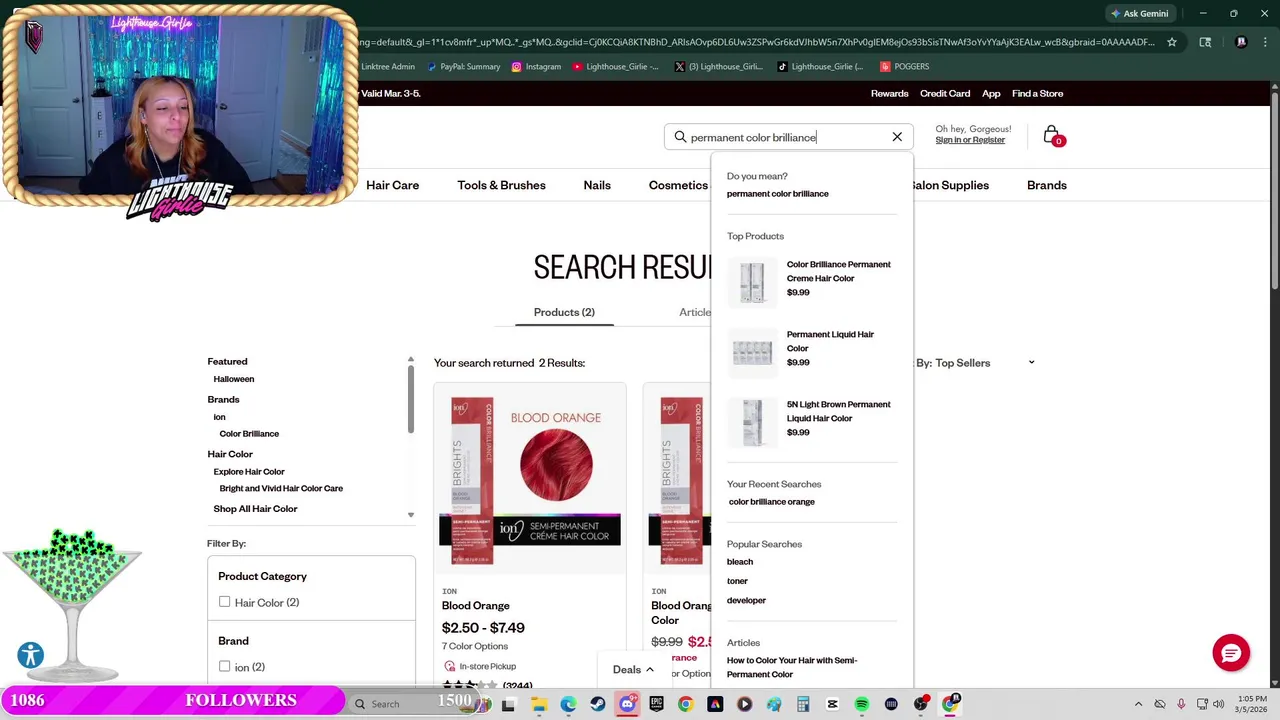Expand the Deals panel chevron
Viewport: 1280px width, 720px height.
(650, 670)
